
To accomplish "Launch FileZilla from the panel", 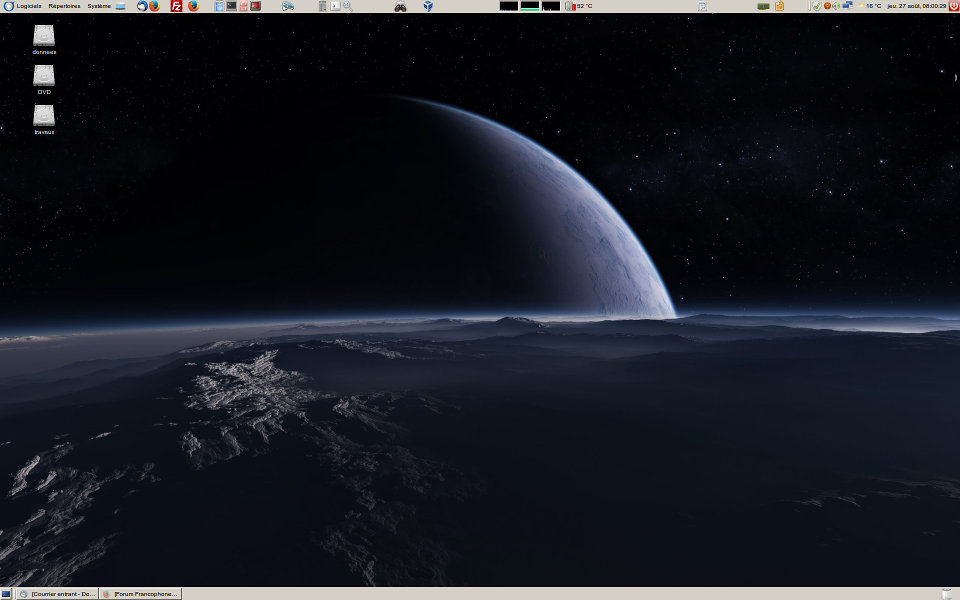I will tap(176, 6).
